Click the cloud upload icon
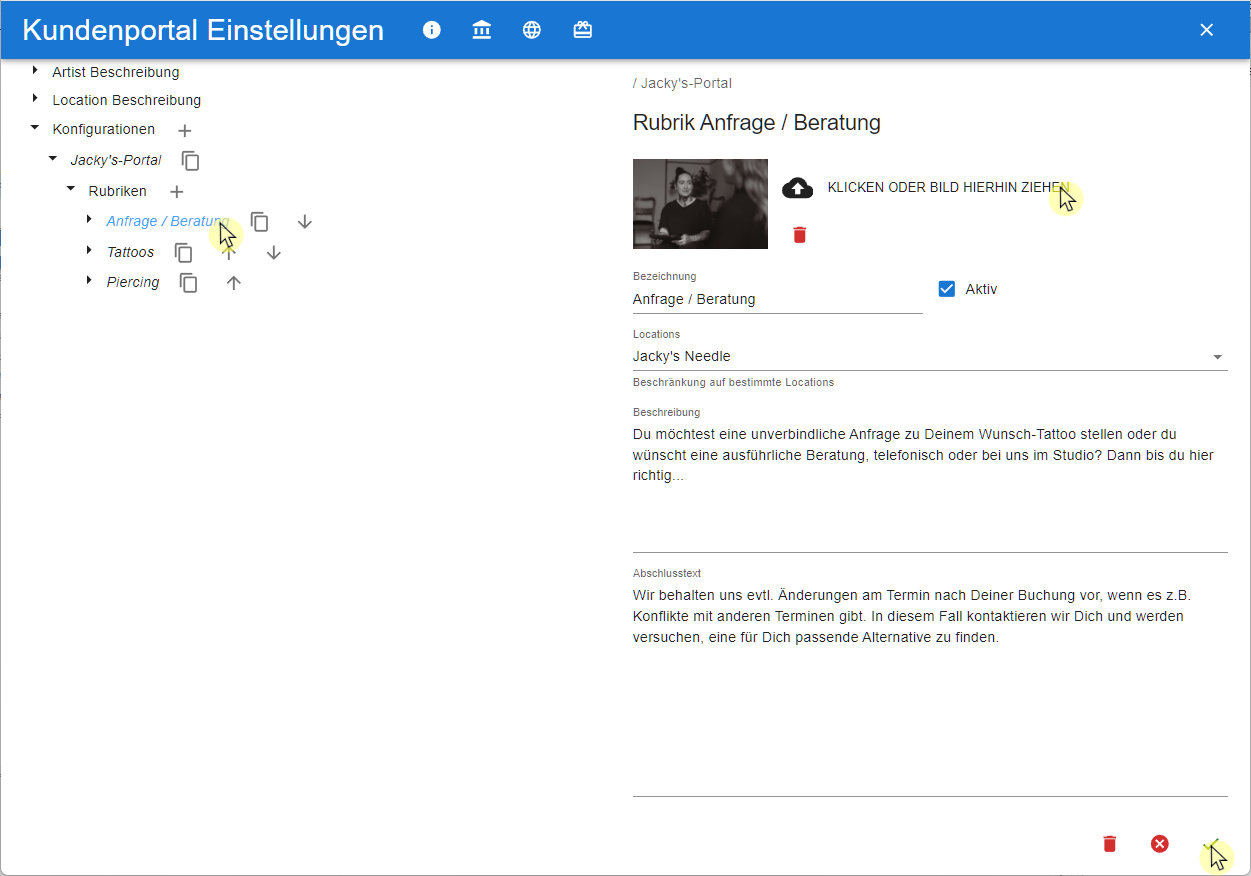This screenshot has width=1251, height=876. point(797,187)
